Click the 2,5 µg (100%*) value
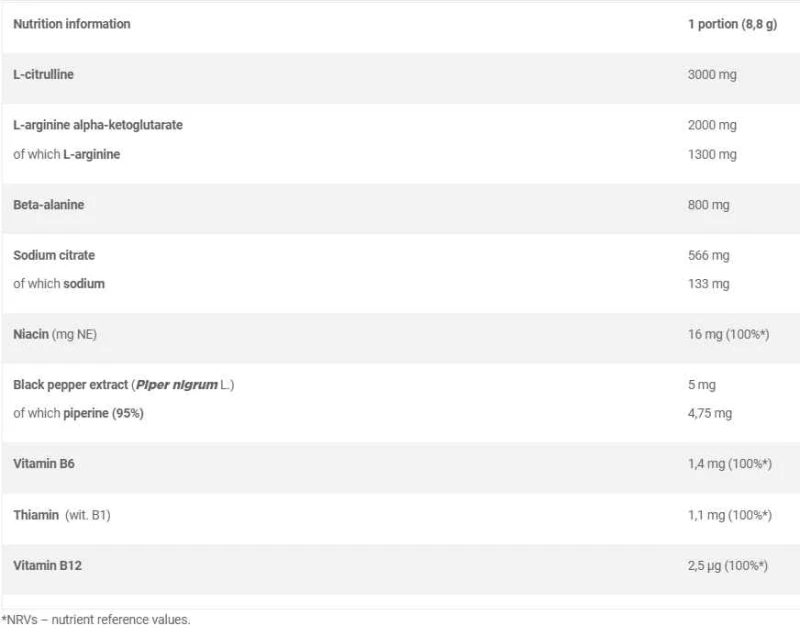The height and width of the screenshot is (637, 800). (x=727, y=566)
